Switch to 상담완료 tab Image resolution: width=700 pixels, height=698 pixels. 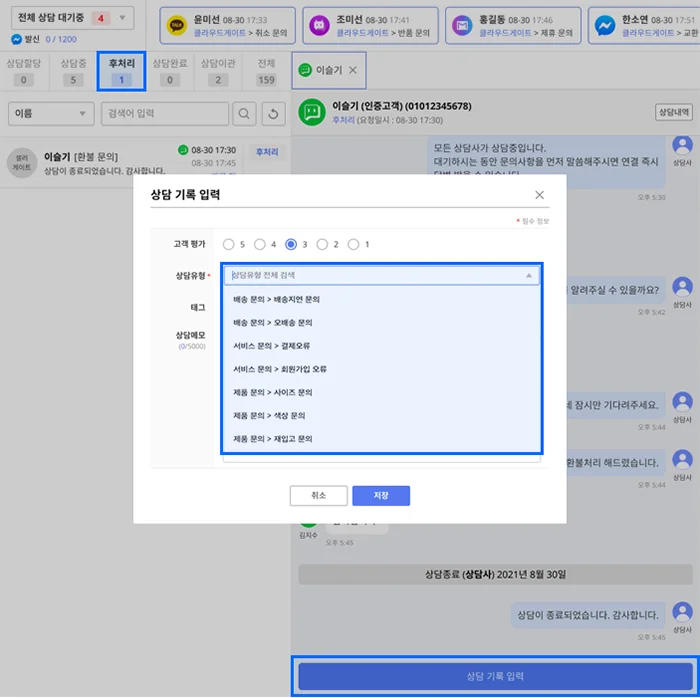[x=170, y=71]
